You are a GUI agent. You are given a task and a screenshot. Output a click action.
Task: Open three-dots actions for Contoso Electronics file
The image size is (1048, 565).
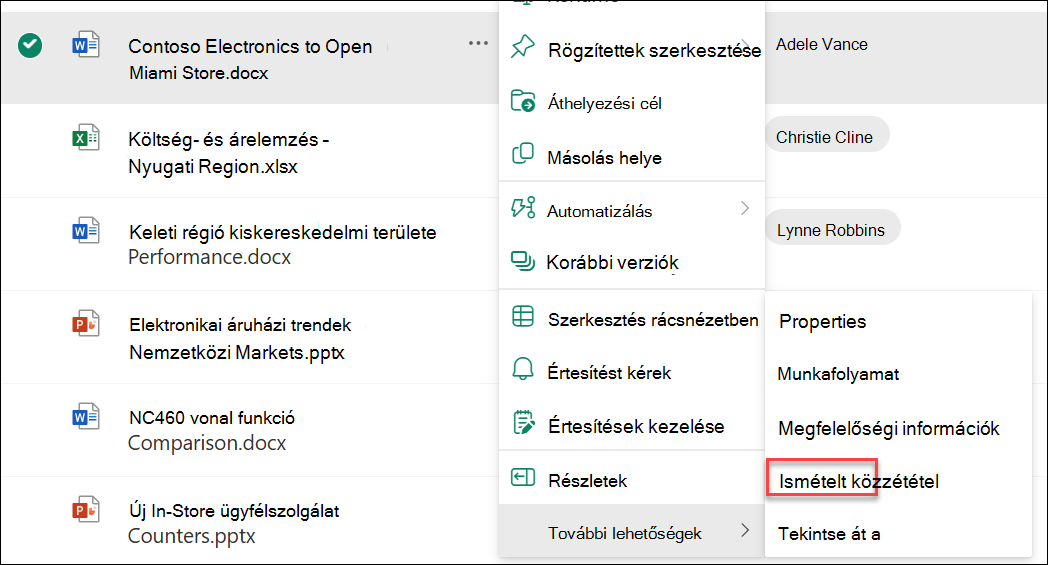(x=479, y=43)
